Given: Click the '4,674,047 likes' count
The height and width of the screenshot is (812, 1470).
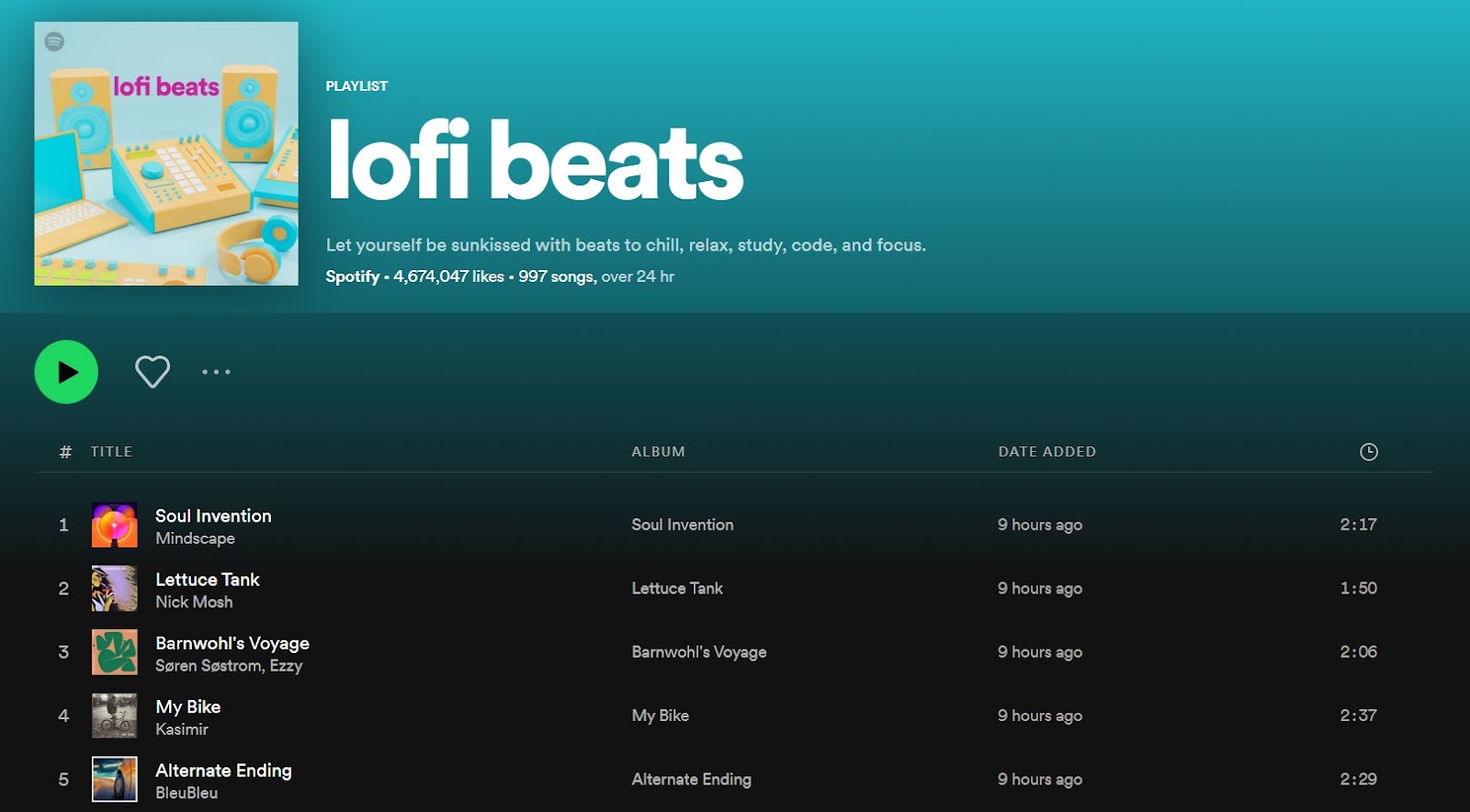Looking at the screenshot, I should pos(448,276).
